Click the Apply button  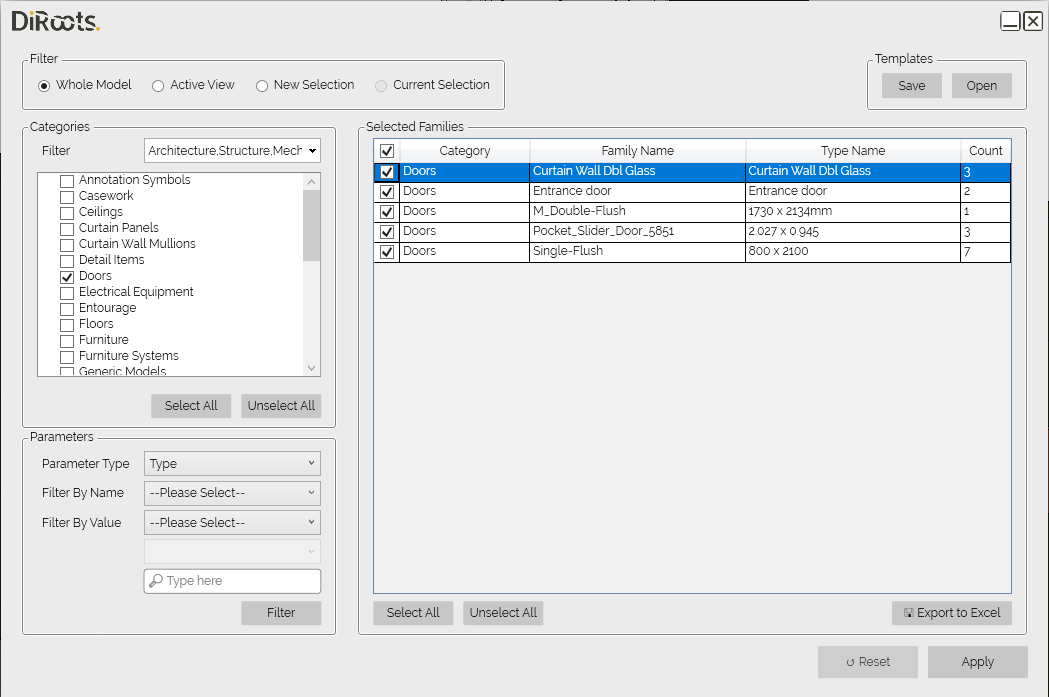tap(977, 661)
